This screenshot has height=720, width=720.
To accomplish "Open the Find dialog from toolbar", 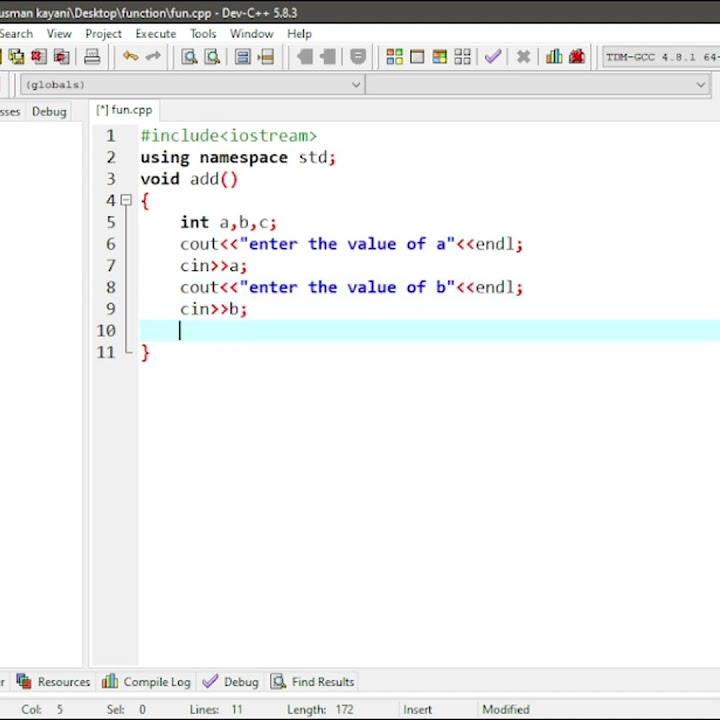I will tap(189, 57).
